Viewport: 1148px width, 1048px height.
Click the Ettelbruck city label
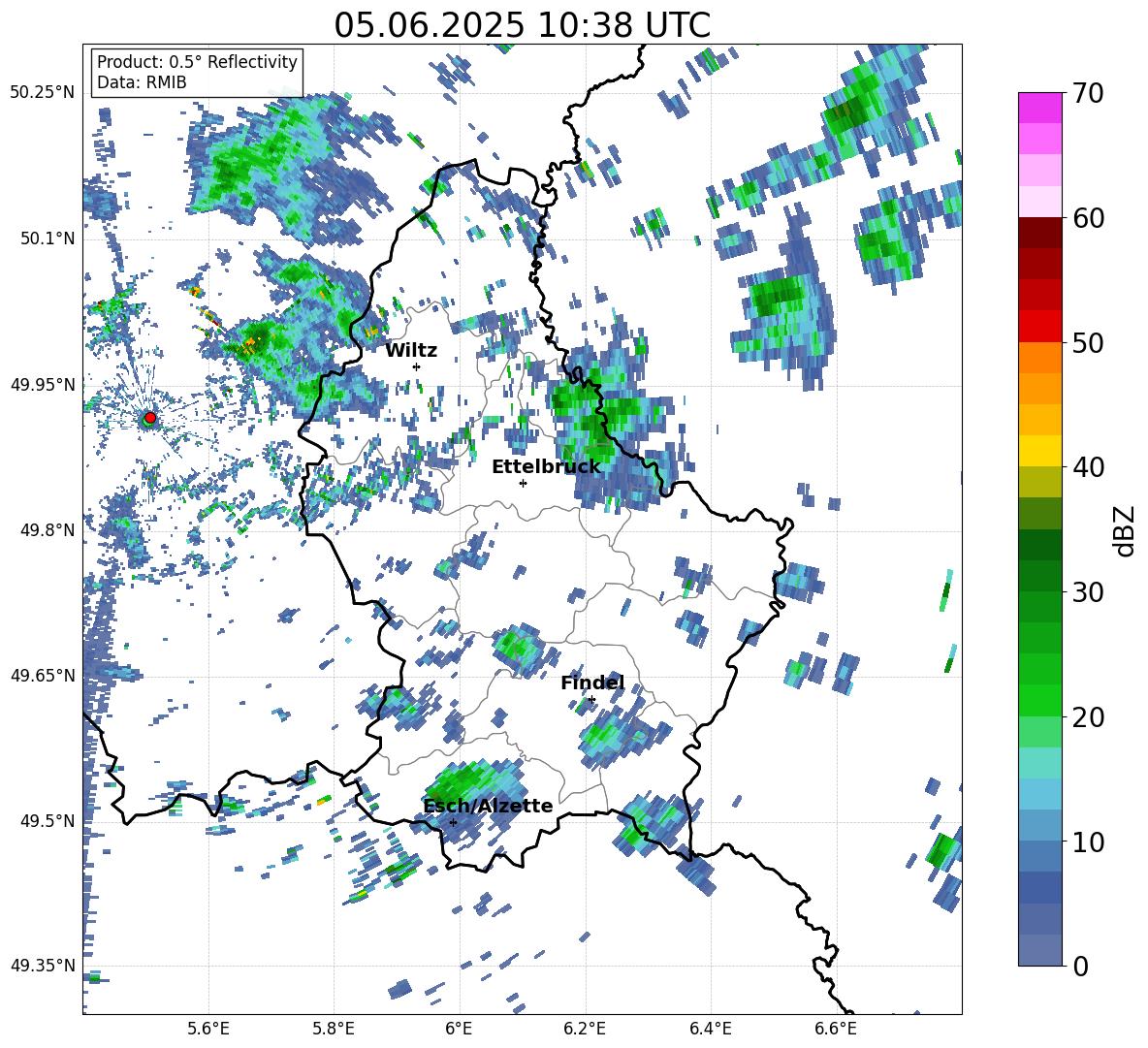tap(546, 467)
